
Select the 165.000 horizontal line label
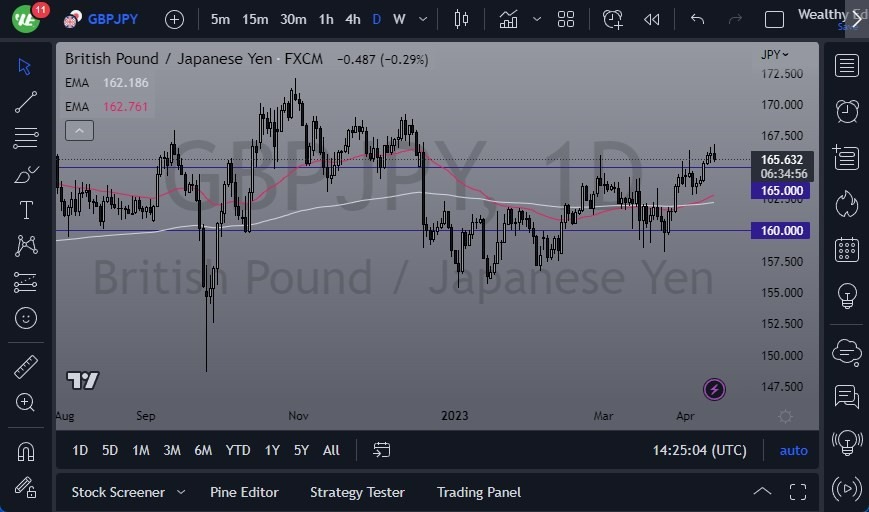click(x=780, y=191)
